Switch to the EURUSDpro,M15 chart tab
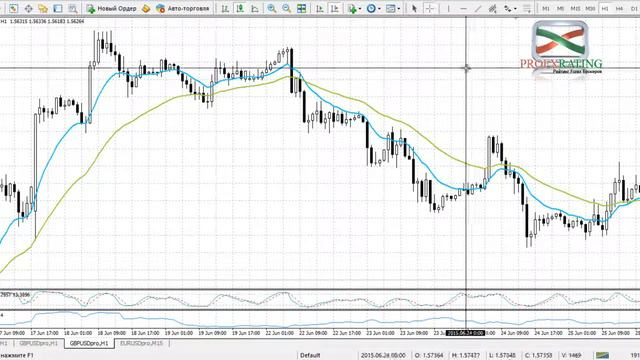This screenshot has height=360, width=640. (141, 343)
